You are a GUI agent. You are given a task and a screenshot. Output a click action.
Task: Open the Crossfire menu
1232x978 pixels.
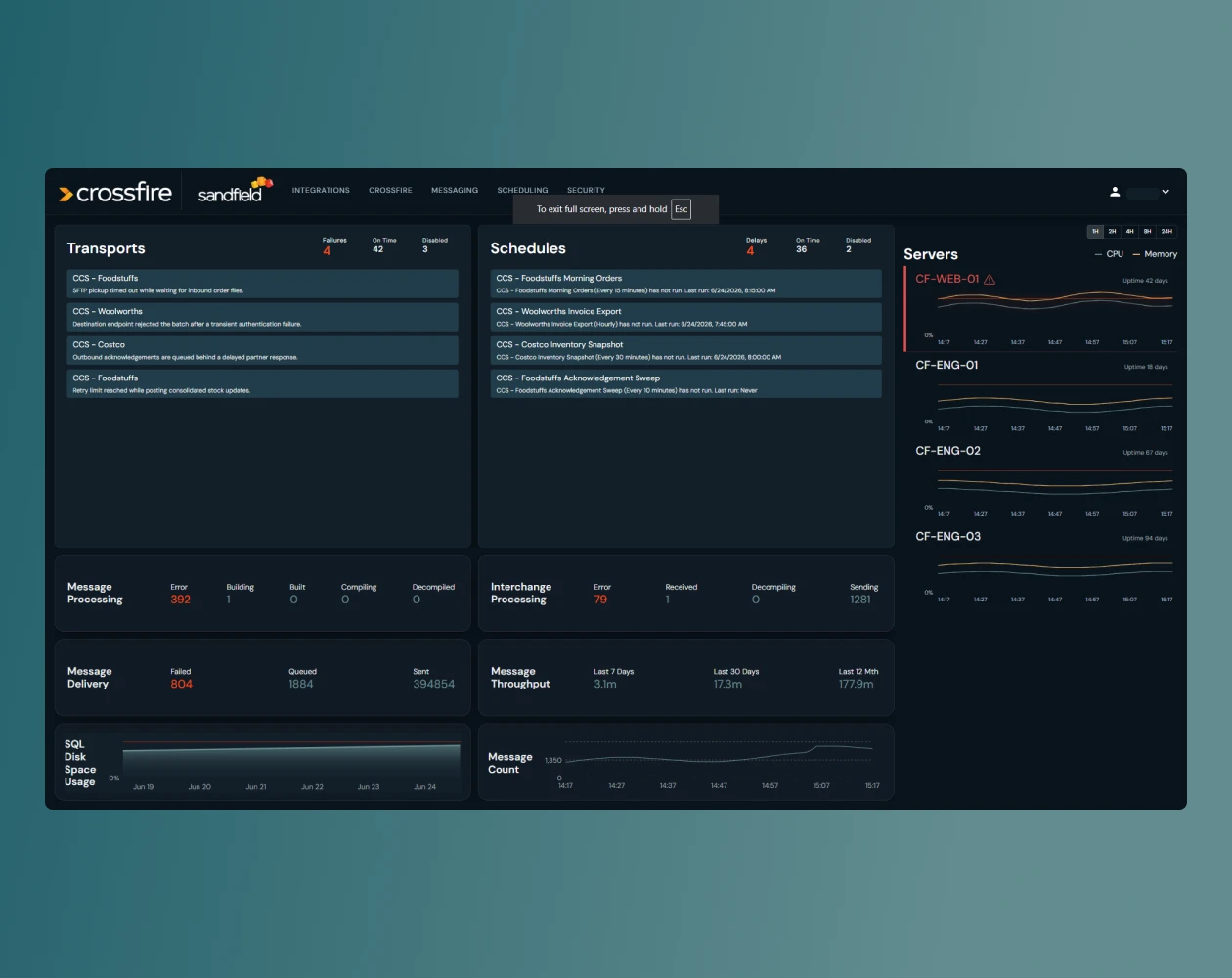pyautogui.click(x=390, y=190)
